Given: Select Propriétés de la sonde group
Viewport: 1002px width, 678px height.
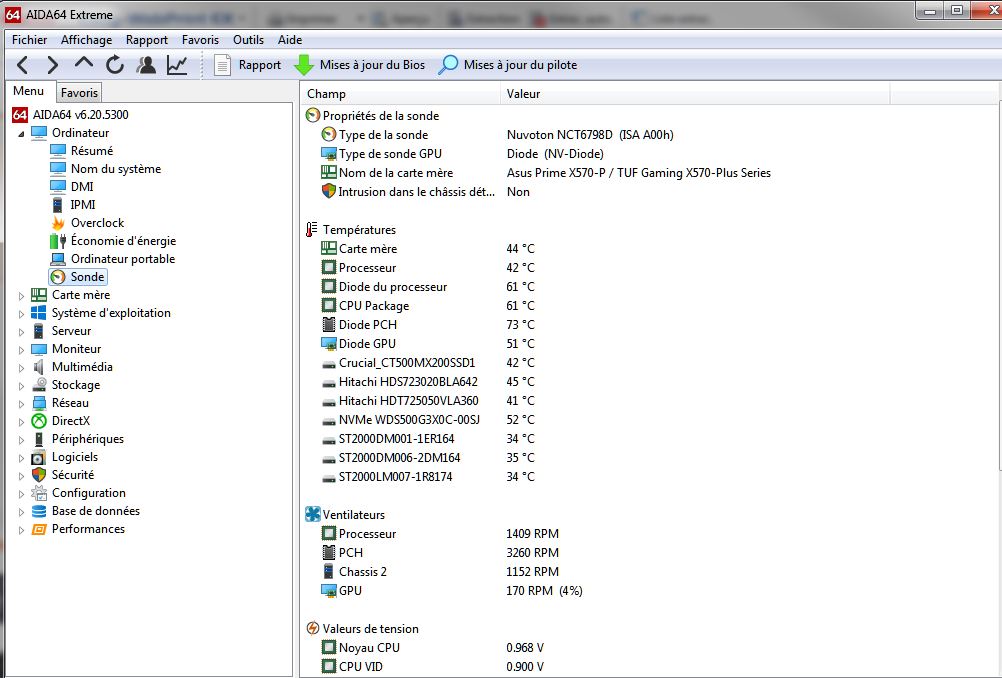Looking at the screenshot, I should [381, 116].
